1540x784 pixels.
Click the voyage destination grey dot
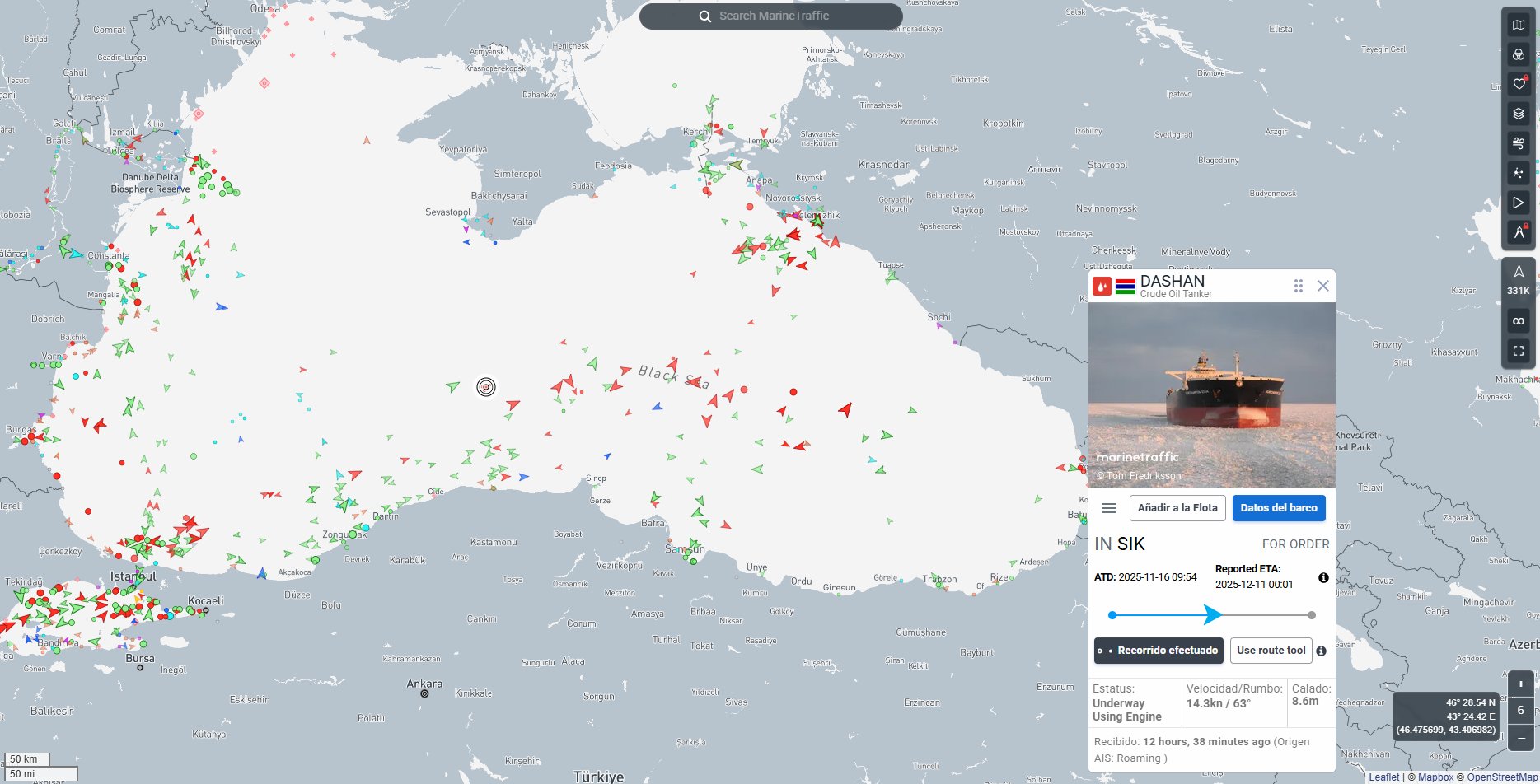tap(1312, 615)
